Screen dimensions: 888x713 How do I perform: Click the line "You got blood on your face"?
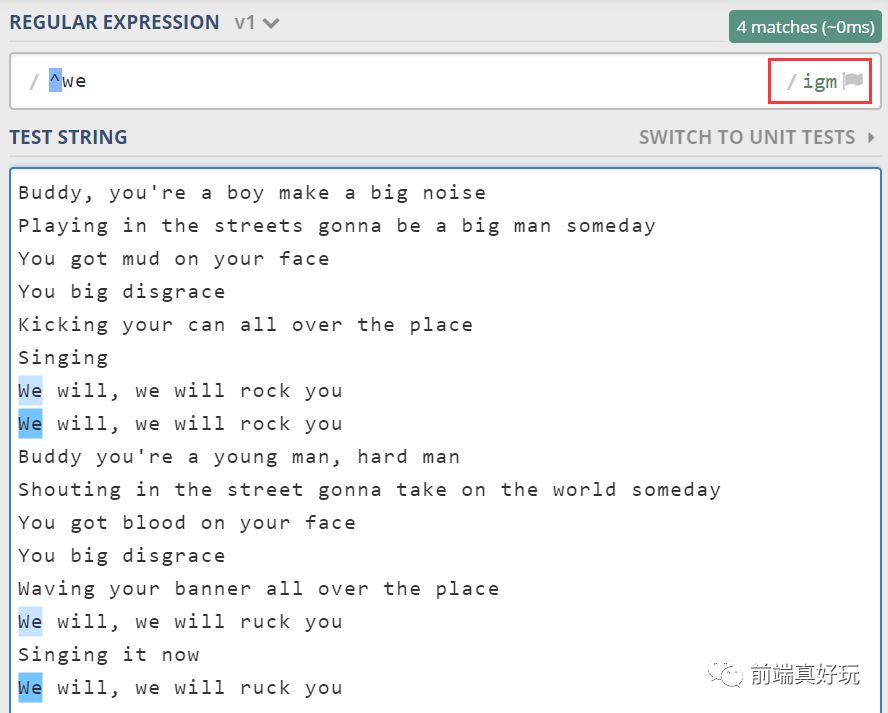point(187,523)
